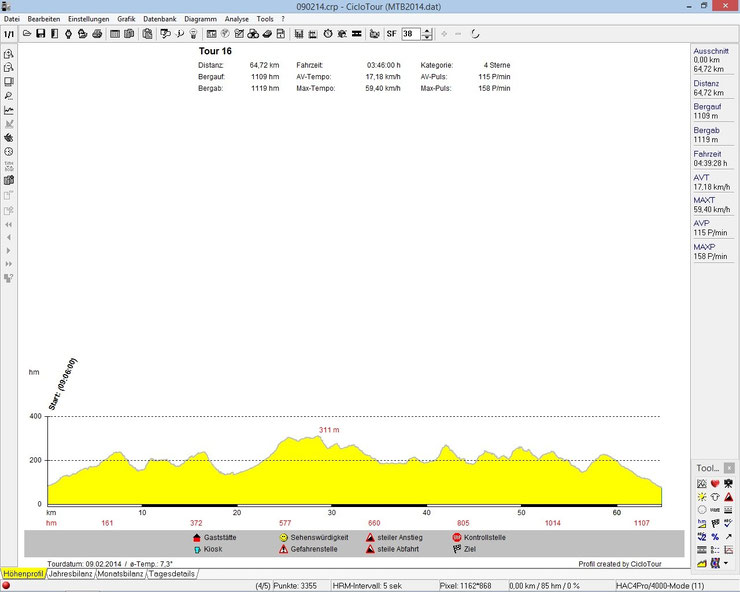Click the Gaststätte legend entry
The image size is (740, 592).
click(215, 537)
